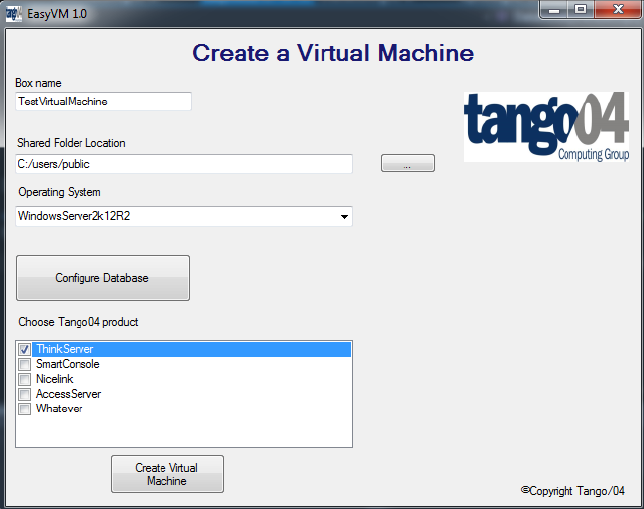Image resolution: width=644 pixels, height=509 pixels.
Task: Select the SmartConsole product label
Action: tap(68, 364)
